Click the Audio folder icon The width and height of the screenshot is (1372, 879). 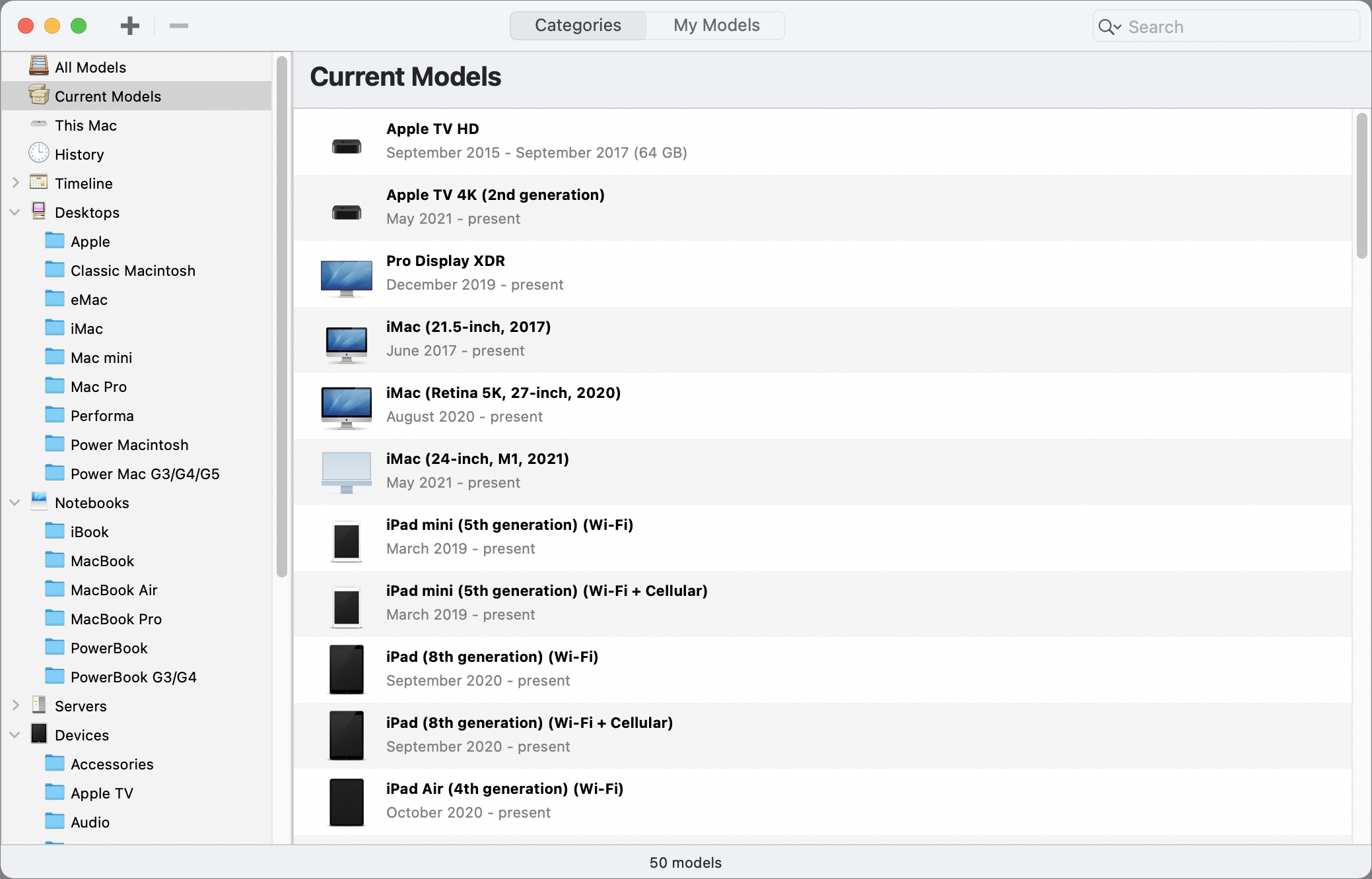[55, 822]
